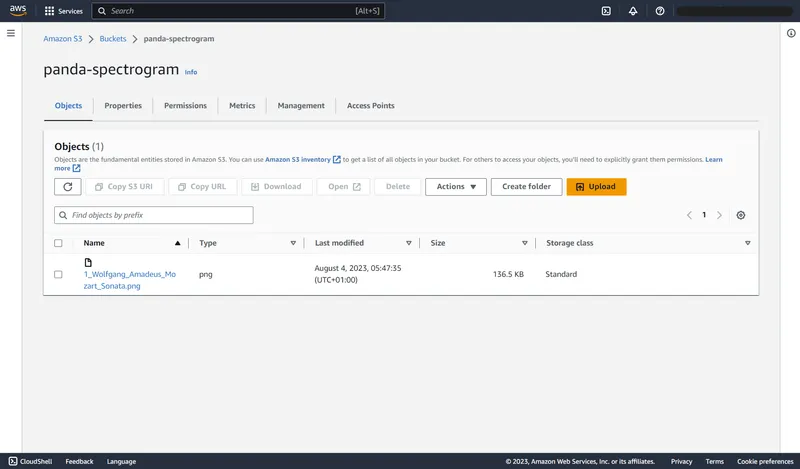800x469 pixels.
Task: Open the Actions dropdown
Action: (x=456, y=187)
